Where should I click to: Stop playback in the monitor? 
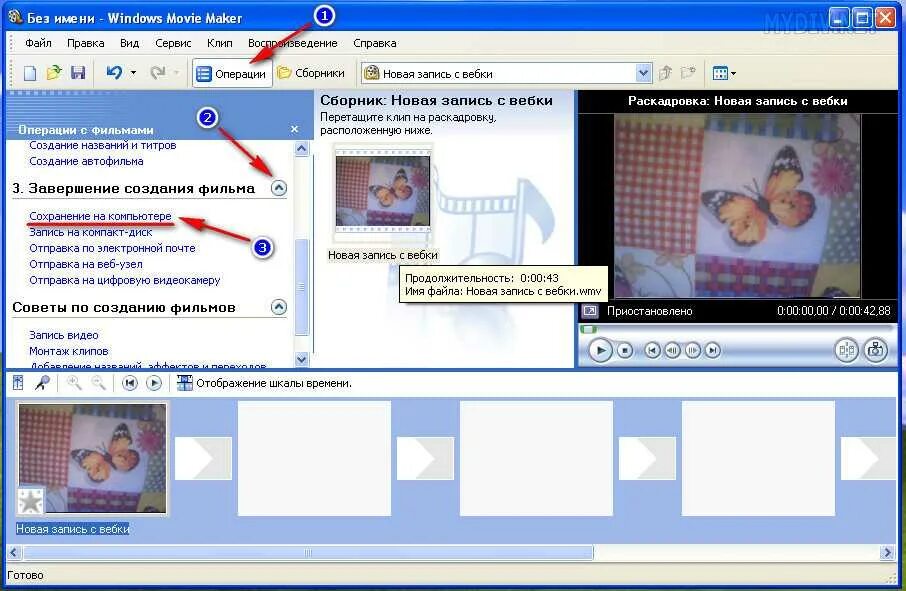point(625,350)
